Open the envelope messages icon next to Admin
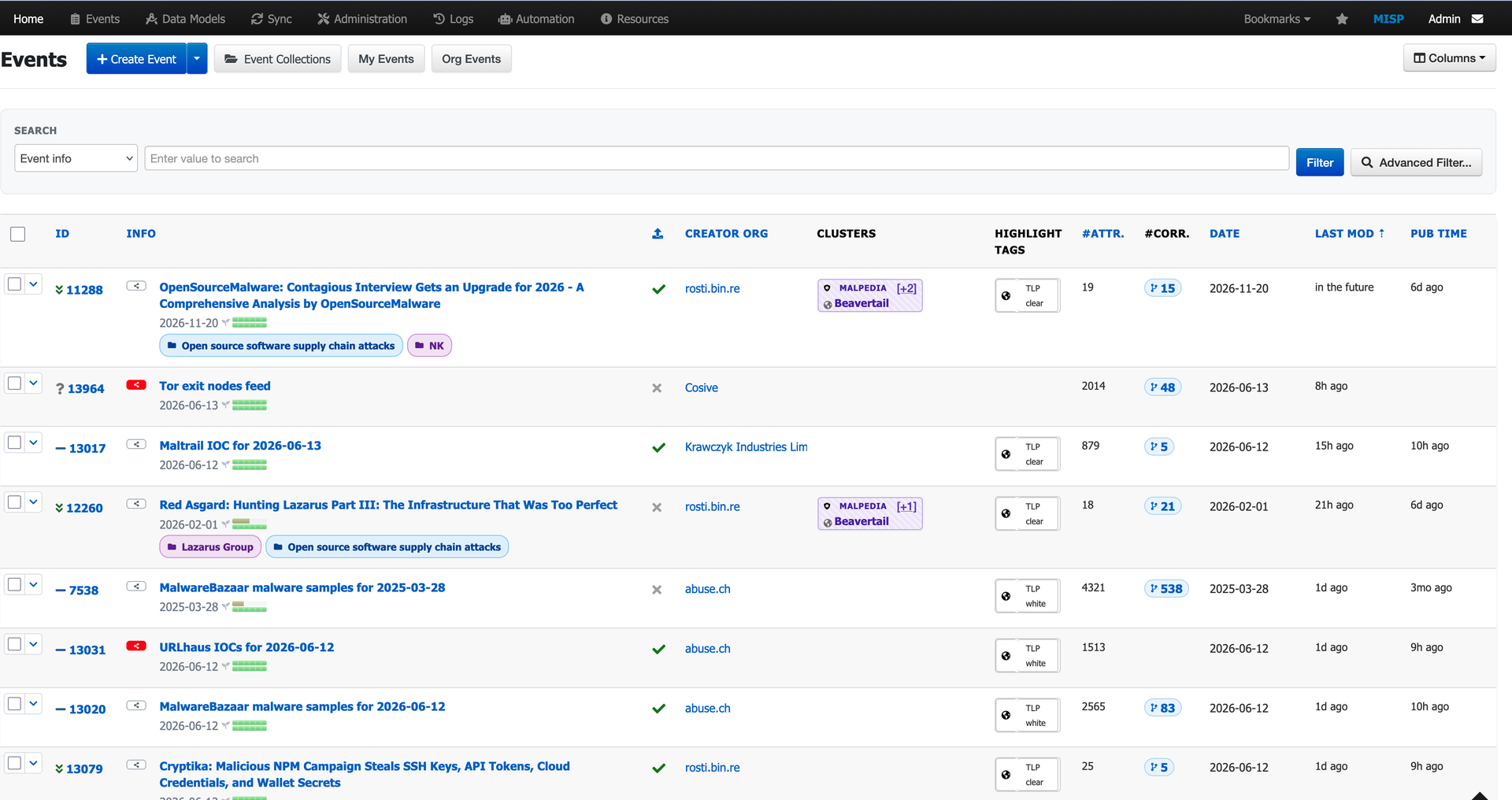Screen dimensions: 1512x800 point(1477,19)
